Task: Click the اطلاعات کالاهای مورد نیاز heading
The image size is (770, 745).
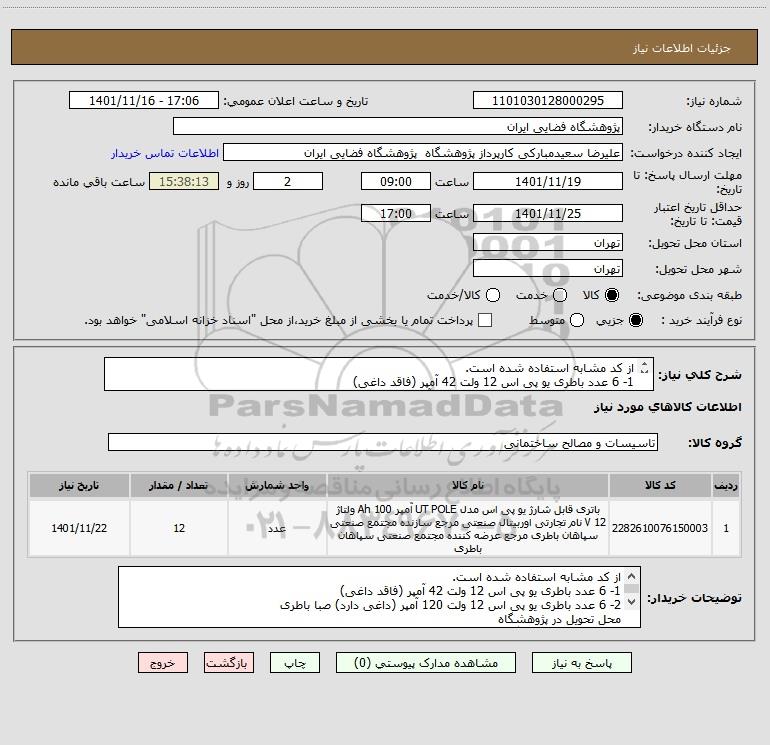Action: pos(668,407)
